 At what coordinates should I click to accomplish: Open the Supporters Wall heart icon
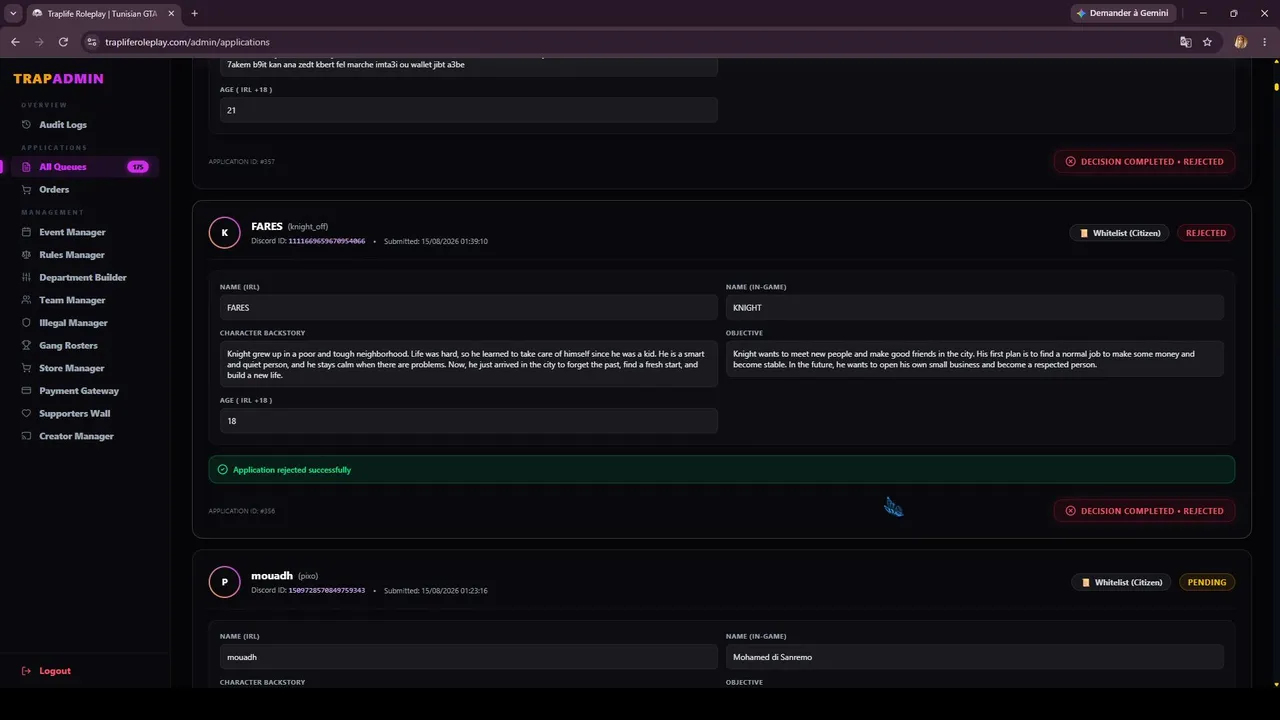27,414
